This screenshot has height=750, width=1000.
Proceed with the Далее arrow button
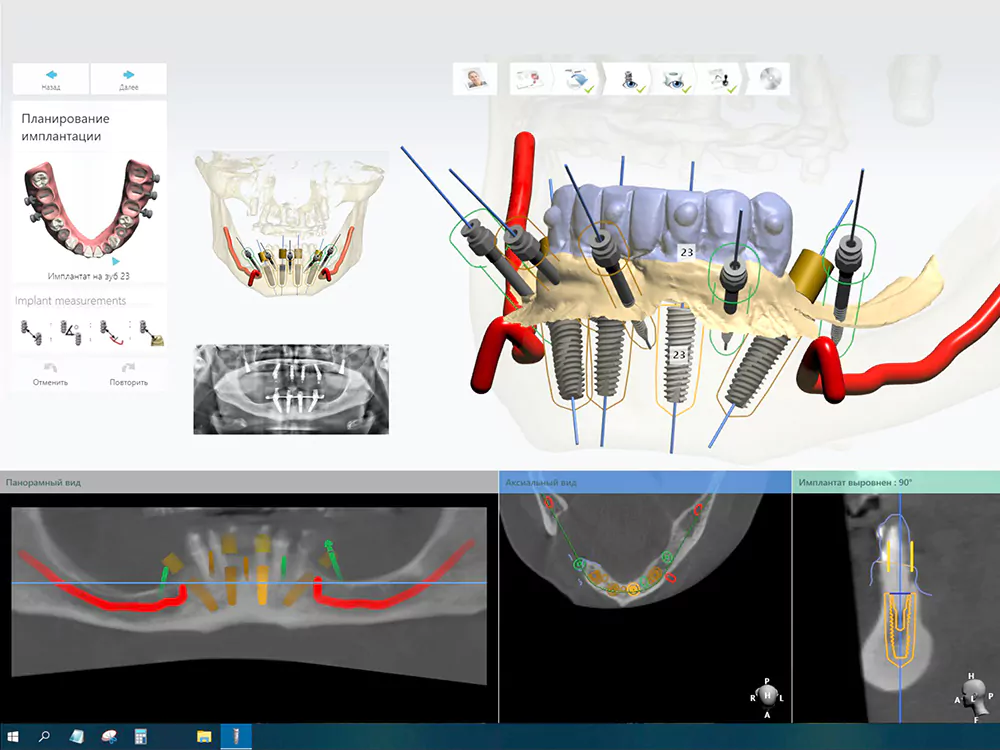click(129, 79)
